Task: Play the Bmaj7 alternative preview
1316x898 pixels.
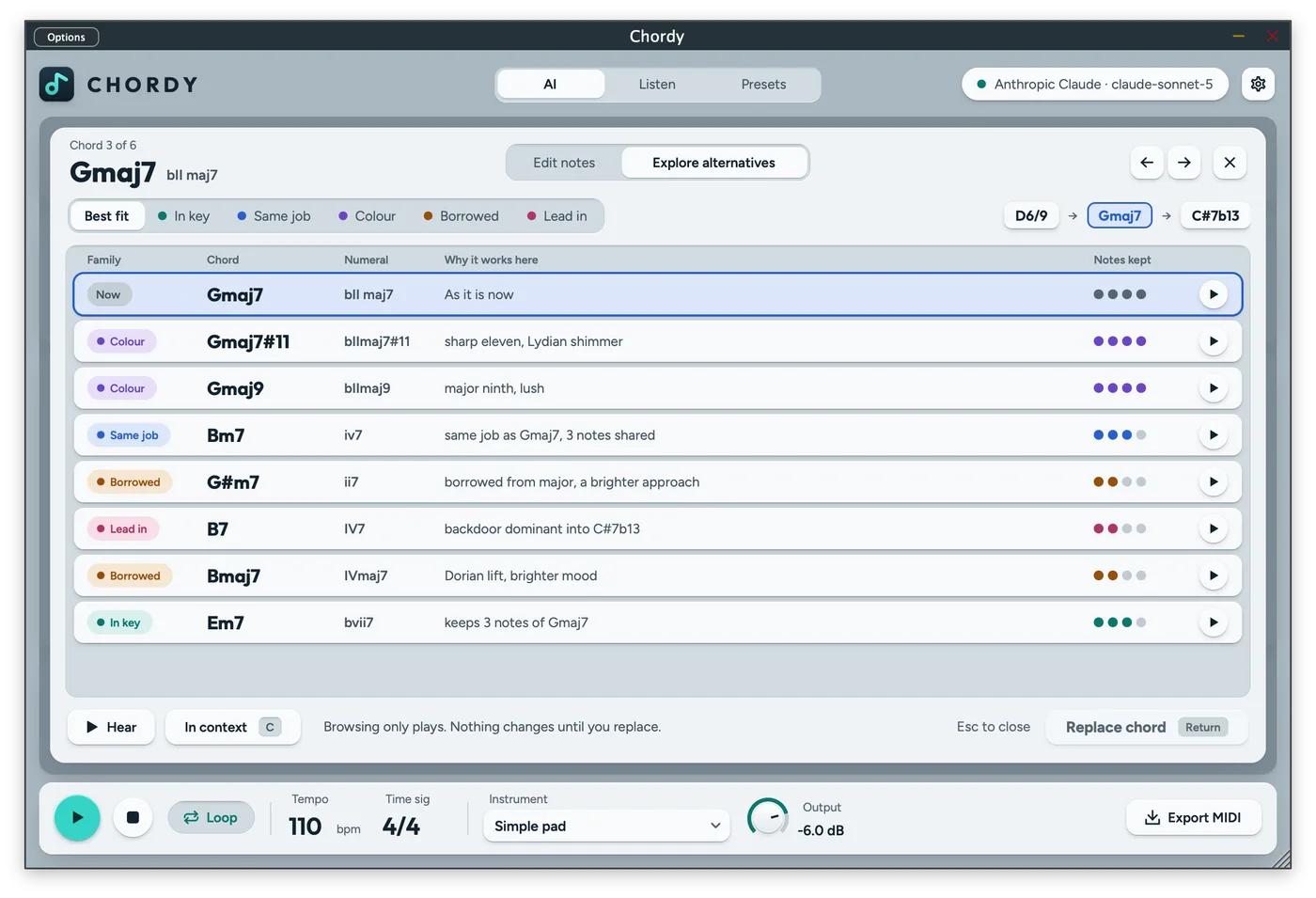Action: (x=1214, y=575)
